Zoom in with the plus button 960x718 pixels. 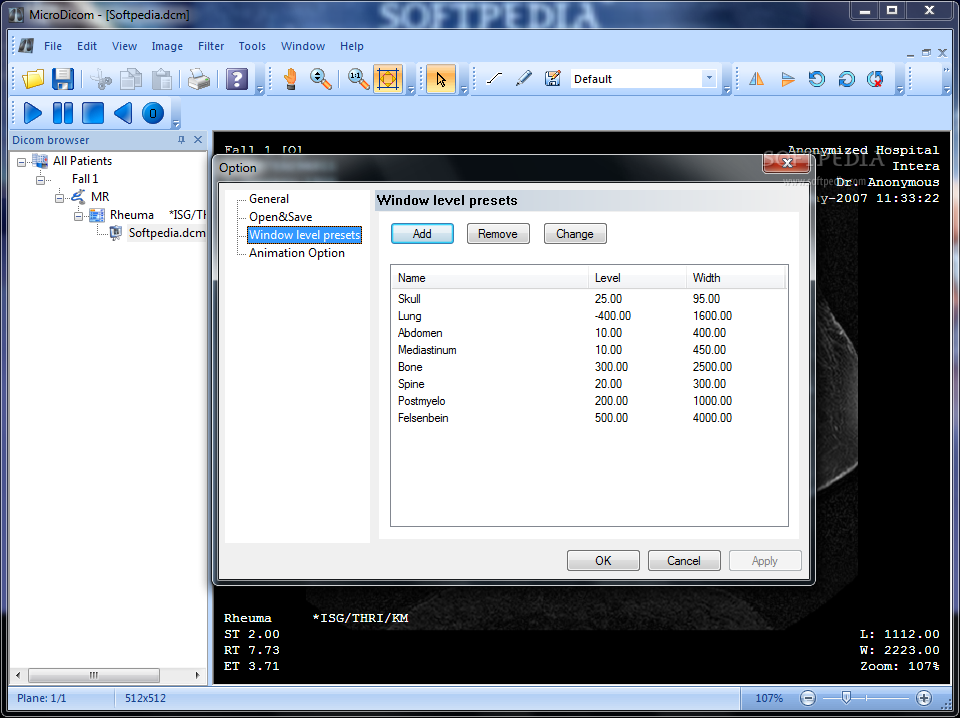click(924, 698)
